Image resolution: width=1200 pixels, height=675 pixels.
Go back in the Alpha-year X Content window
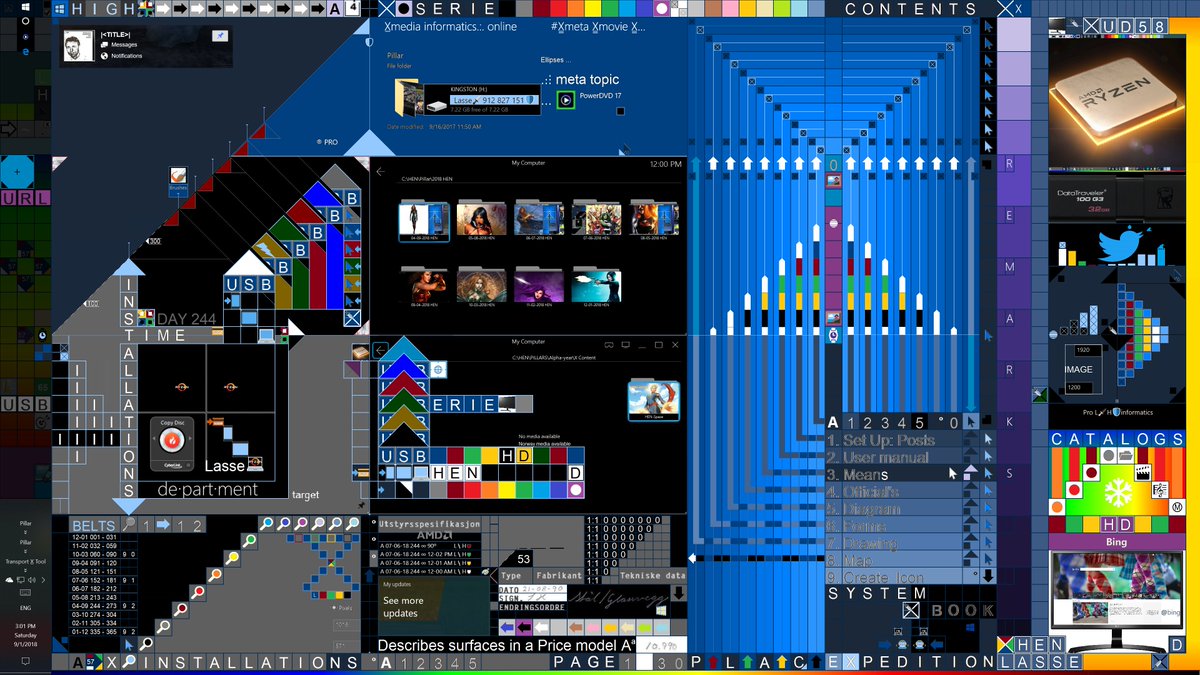(380, 349)
